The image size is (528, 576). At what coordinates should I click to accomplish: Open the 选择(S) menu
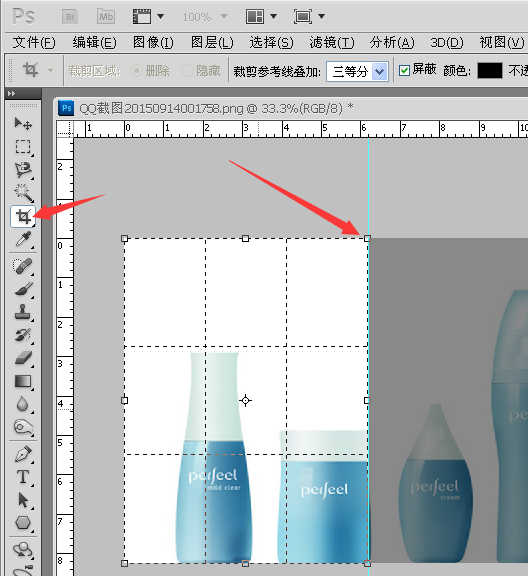coord(271,43)
